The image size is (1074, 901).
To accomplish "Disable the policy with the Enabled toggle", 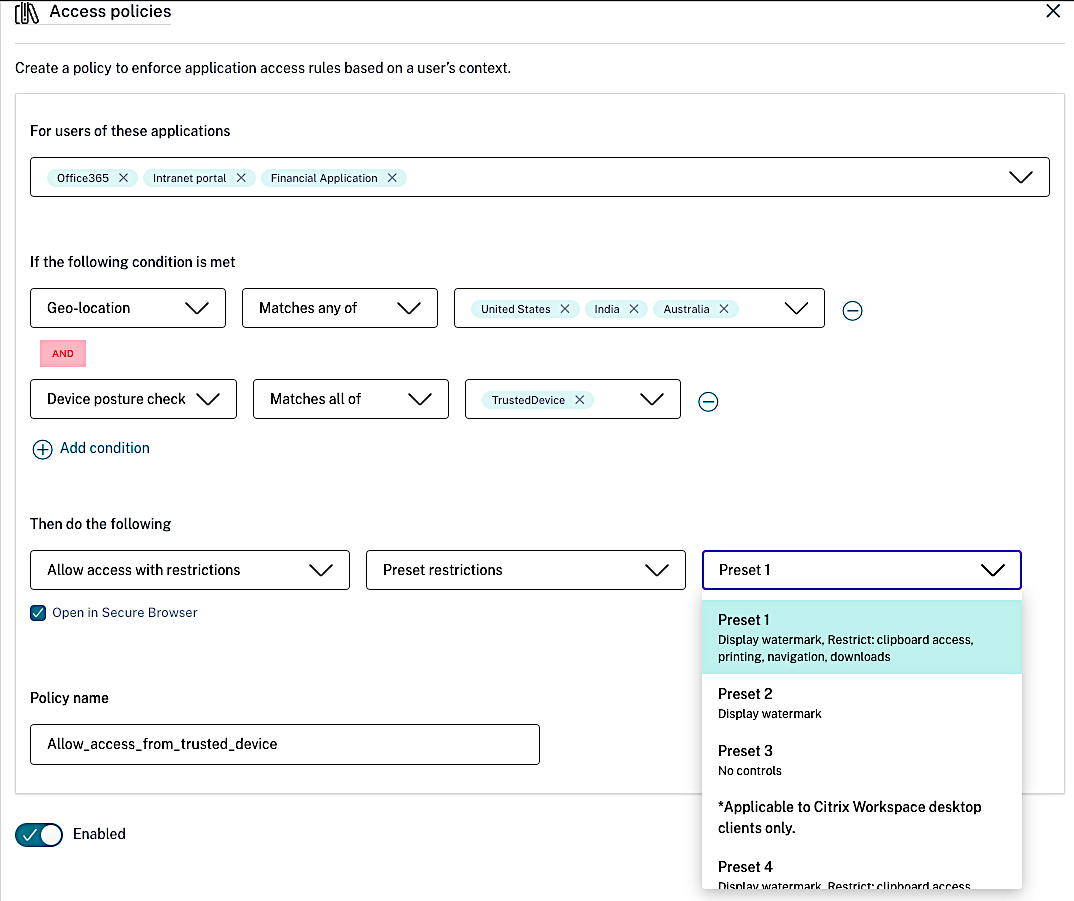I will point(39,834).
